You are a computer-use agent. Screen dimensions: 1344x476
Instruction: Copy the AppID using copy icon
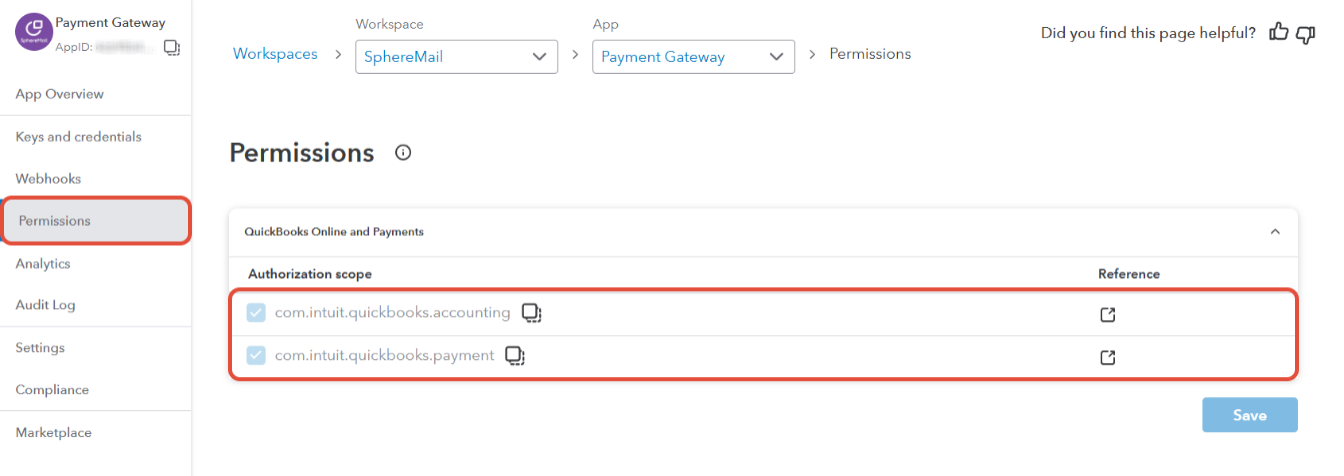pos(171,47)
